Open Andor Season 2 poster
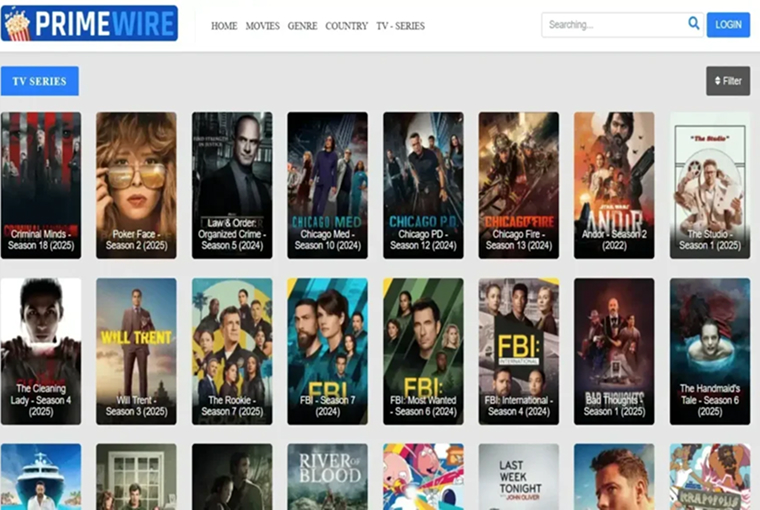The height and width of the screenshot is (510, 760). pos(614,185)
